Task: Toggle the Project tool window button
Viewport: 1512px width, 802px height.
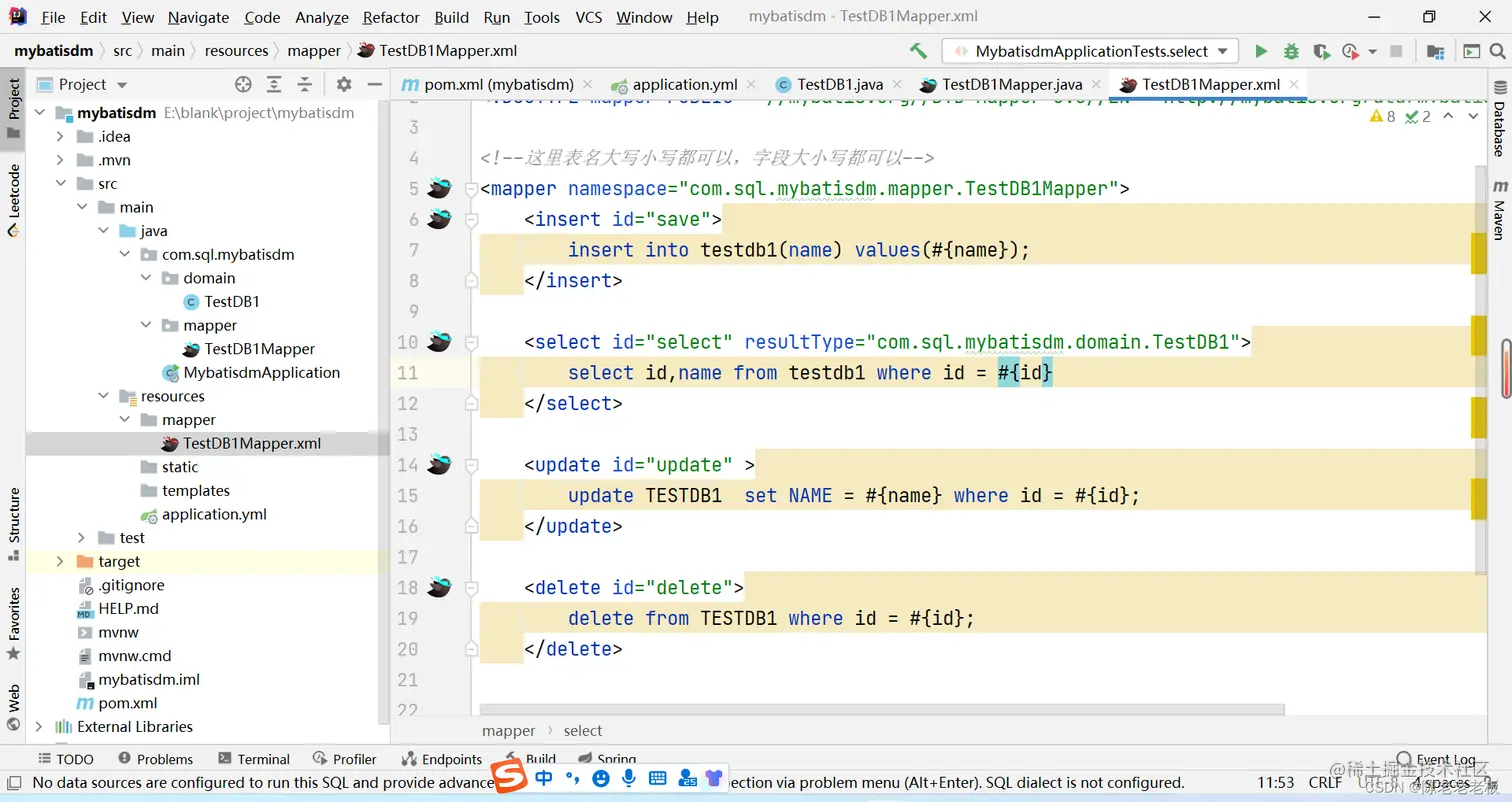Action: coord(14,108)
